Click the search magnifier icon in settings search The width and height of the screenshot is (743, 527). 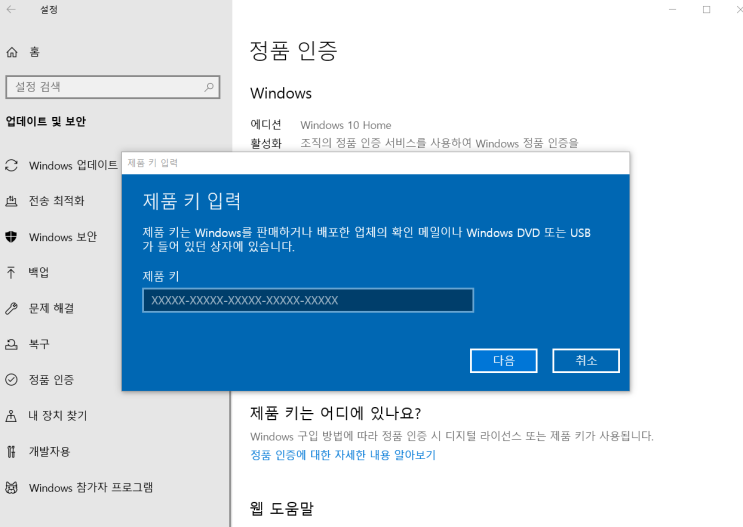[209, 87]
